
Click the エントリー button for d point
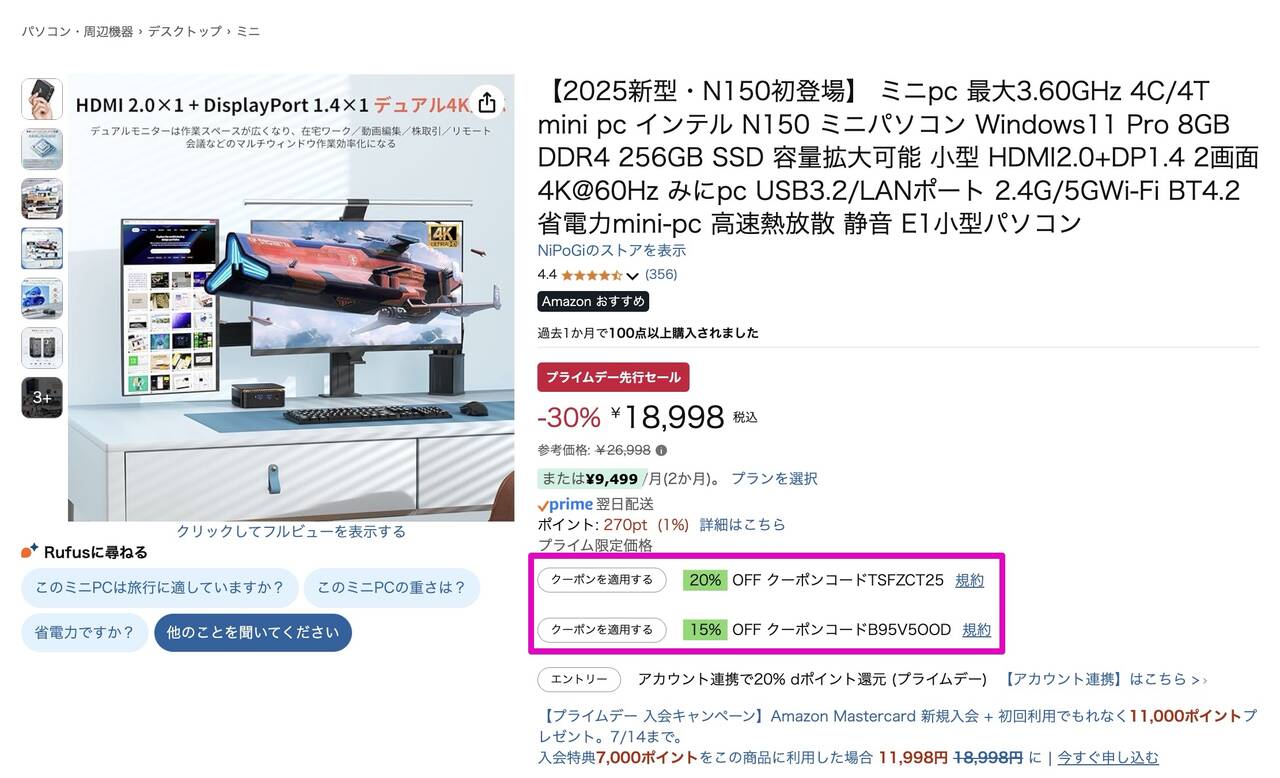click(x=579, y=679)
